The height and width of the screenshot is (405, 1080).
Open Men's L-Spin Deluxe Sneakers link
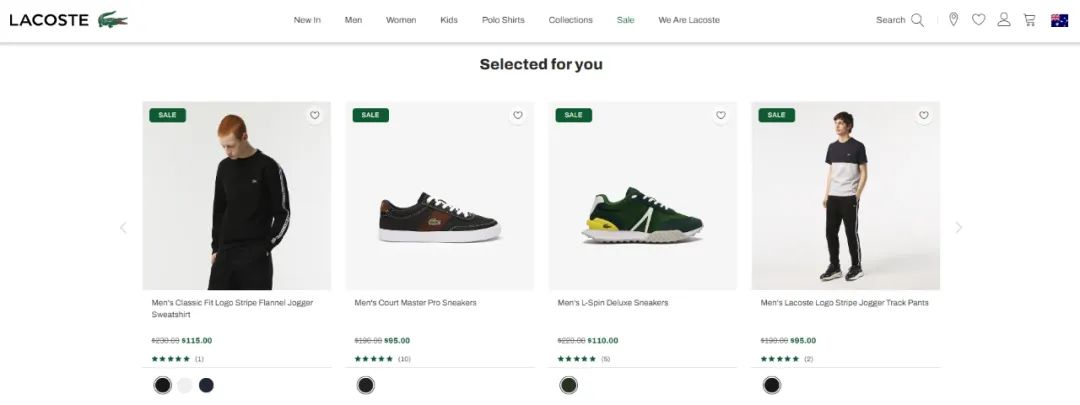pyautogui.click(x=613, y=302)
